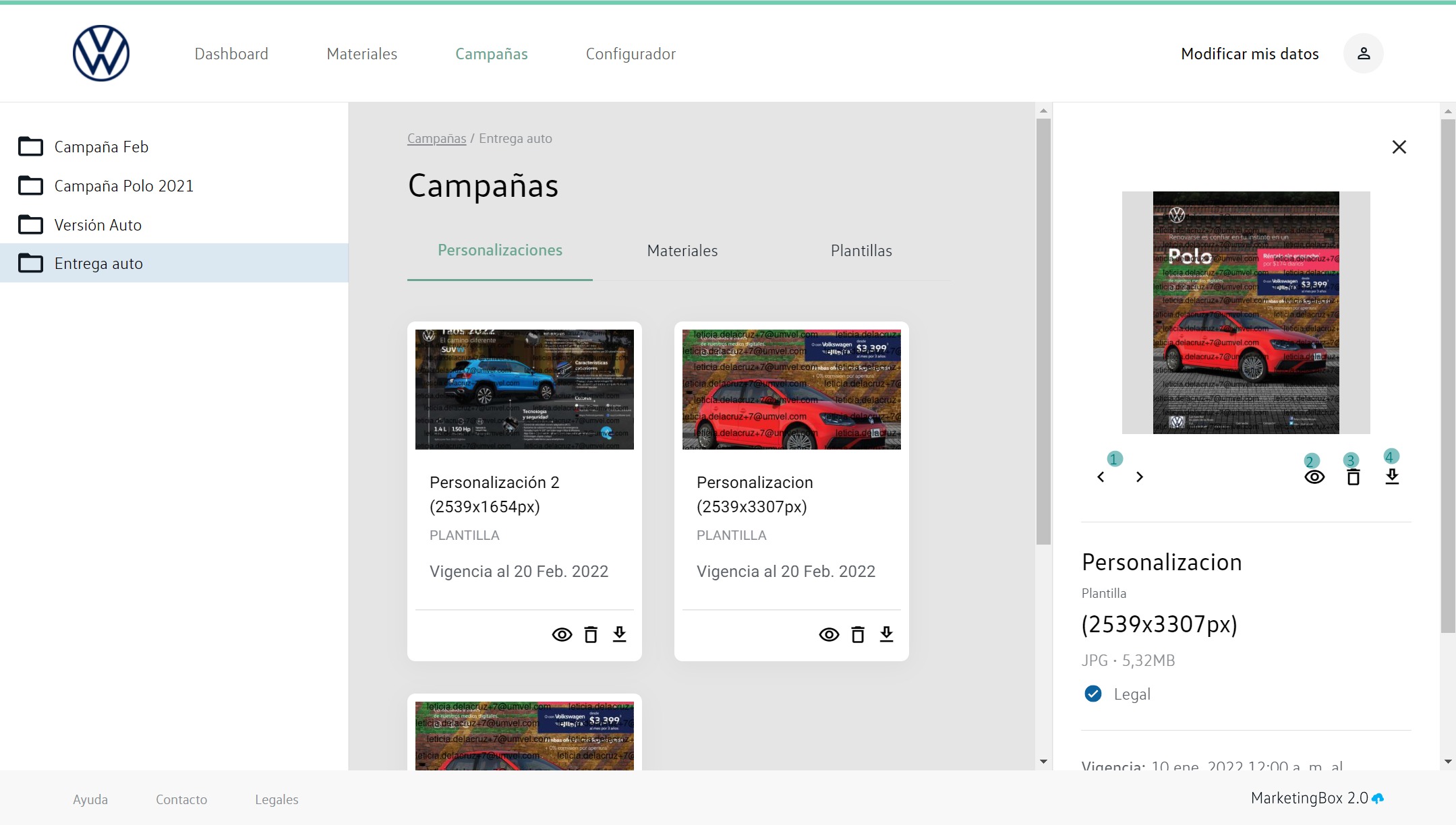This screenshot has height=825, width=1456.
Task: Click the red Polo preview thumbnail in the detail panel
Action: click(1245, 312)
